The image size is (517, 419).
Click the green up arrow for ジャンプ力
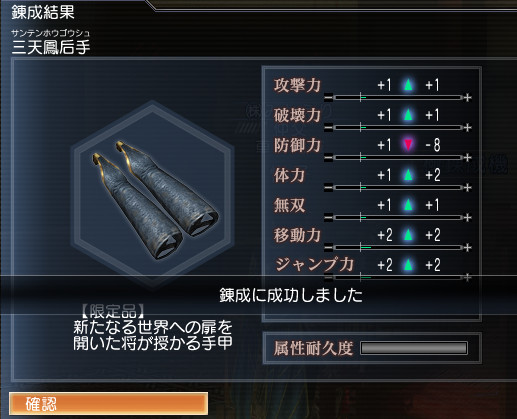coord(408,265)
